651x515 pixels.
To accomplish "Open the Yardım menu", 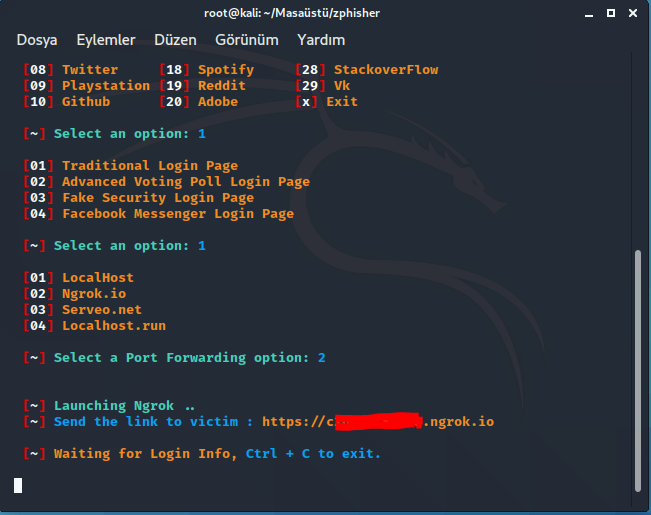I will click(321, 40).
